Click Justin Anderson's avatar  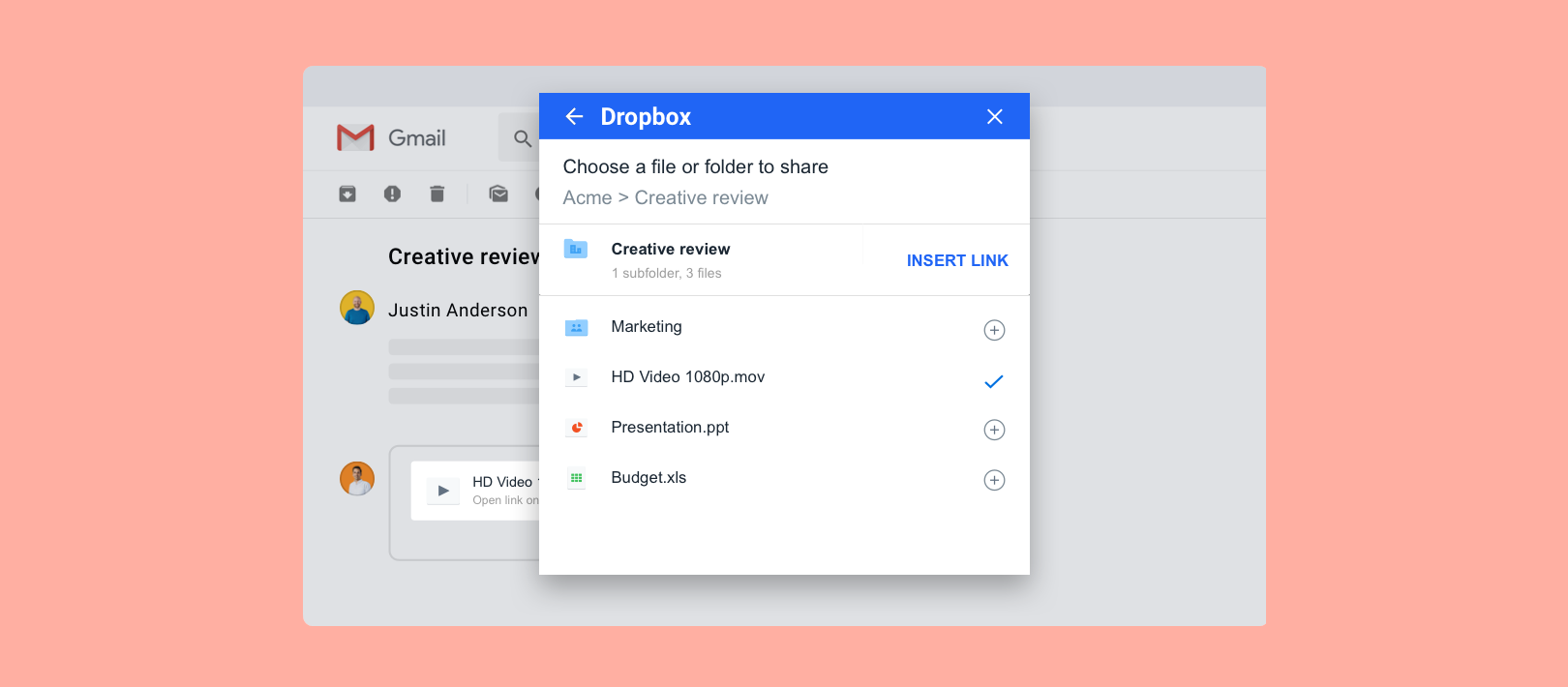(x=357, y=308)
